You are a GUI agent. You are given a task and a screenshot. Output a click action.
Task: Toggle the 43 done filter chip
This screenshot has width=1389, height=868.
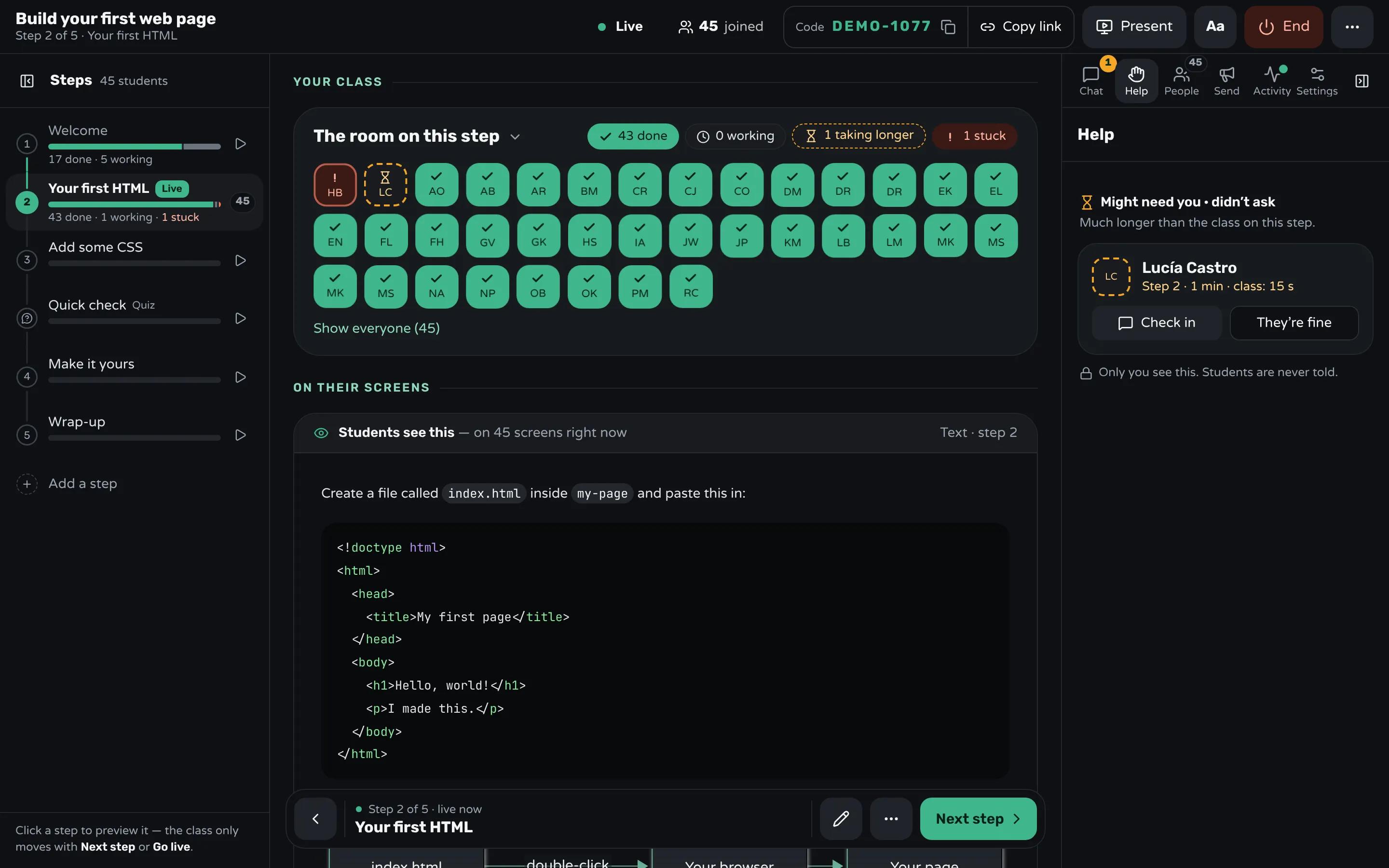tap(632, 136)
